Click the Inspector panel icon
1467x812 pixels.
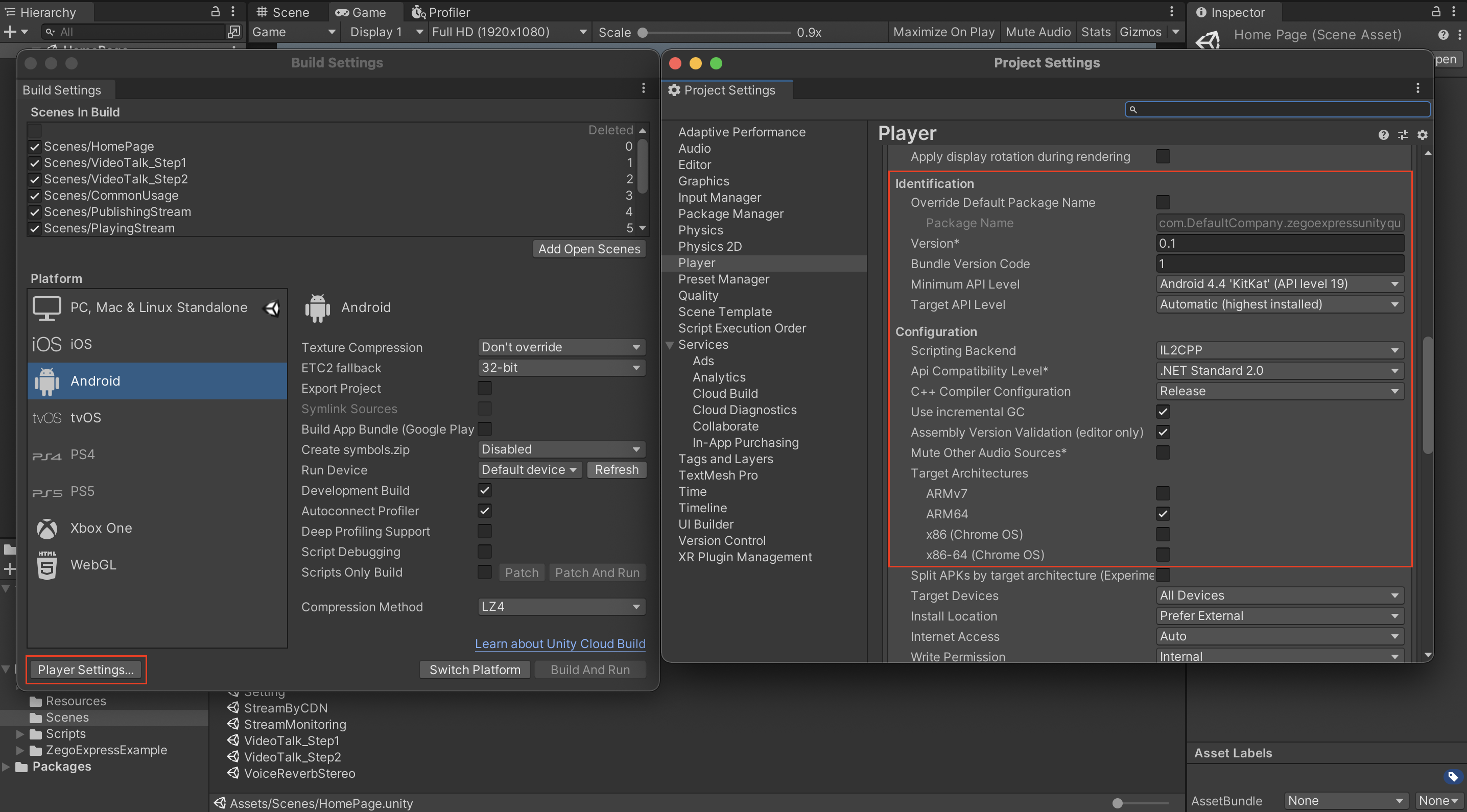1200,11
